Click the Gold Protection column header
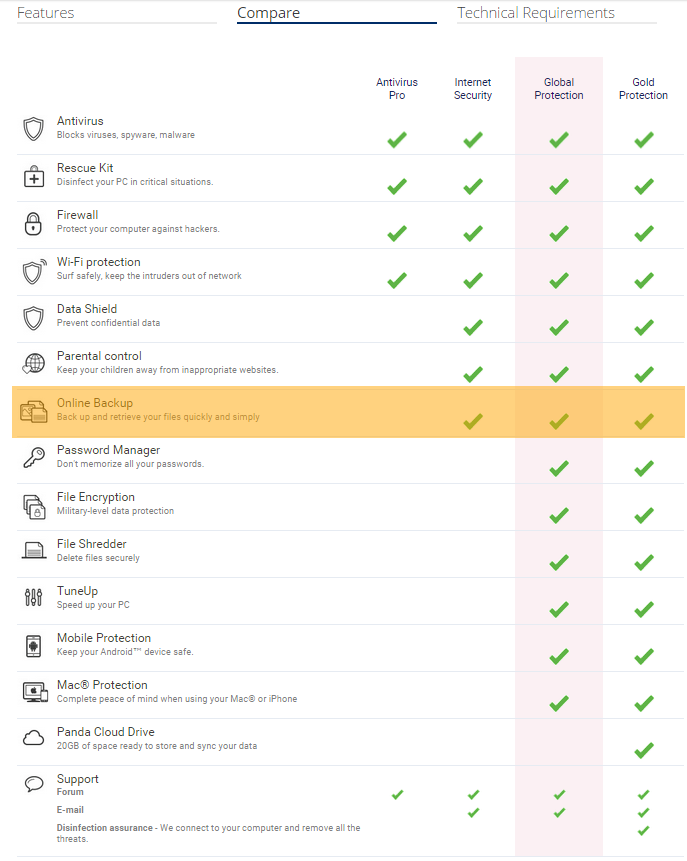Viewport: 687px width, 861px height. tap(643, 88)
